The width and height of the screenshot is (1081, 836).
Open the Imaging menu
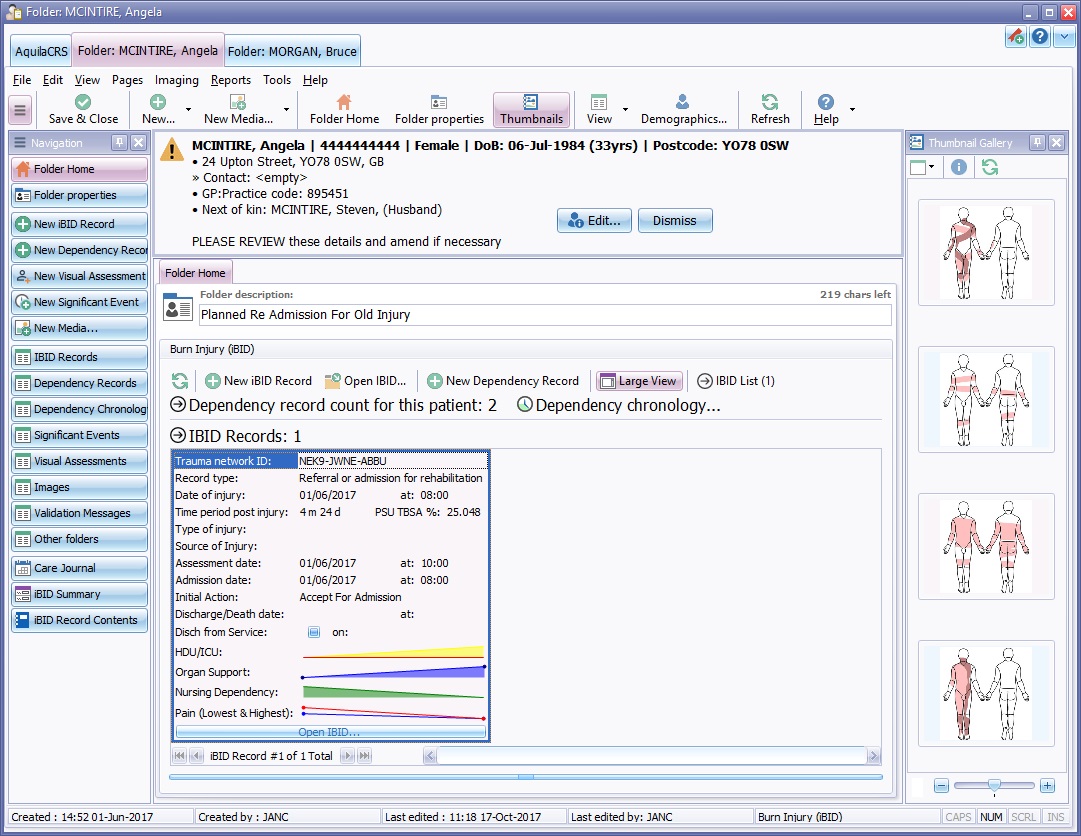(176, 80)
